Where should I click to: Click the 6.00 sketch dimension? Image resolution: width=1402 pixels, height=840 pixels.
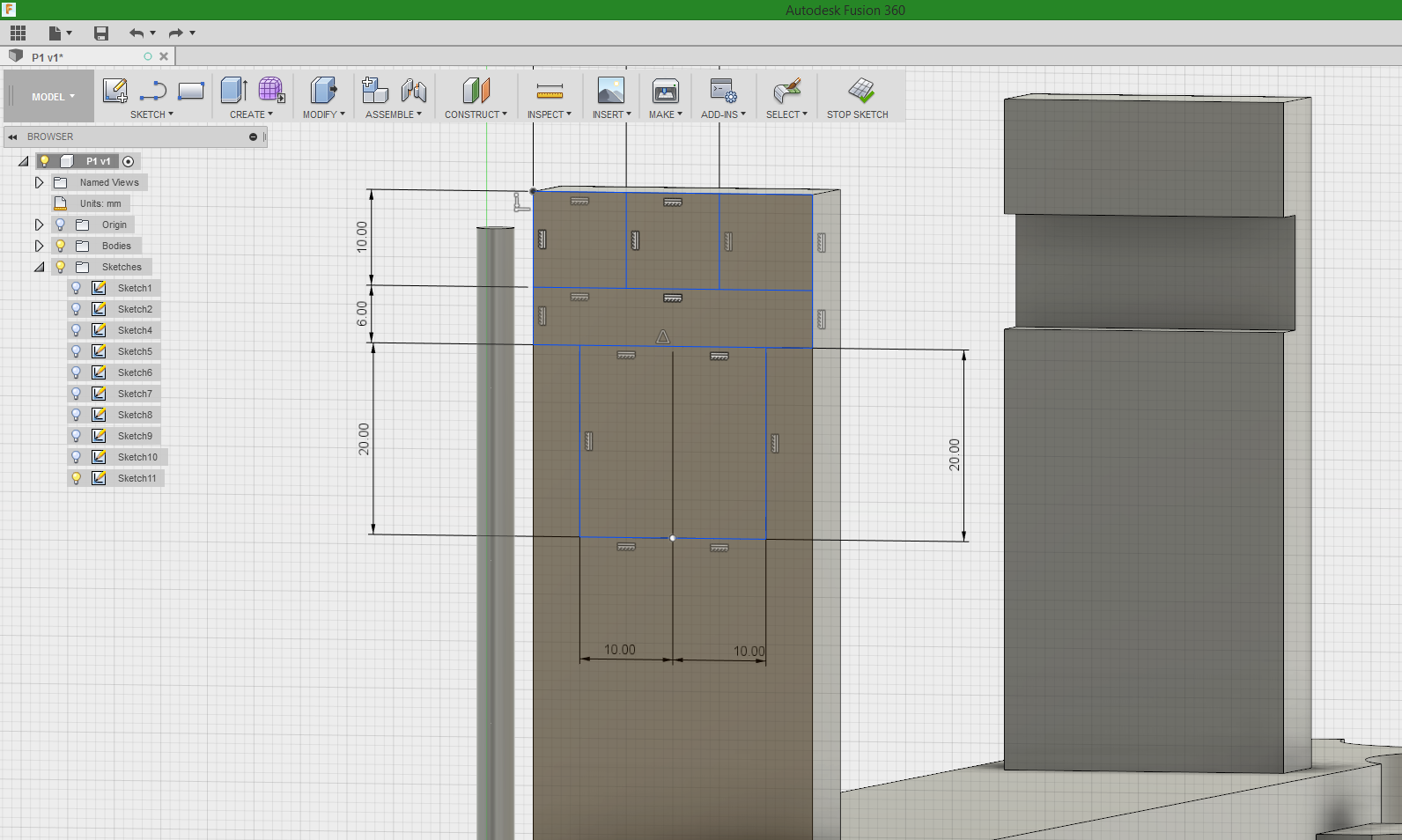tap(362, 313)
